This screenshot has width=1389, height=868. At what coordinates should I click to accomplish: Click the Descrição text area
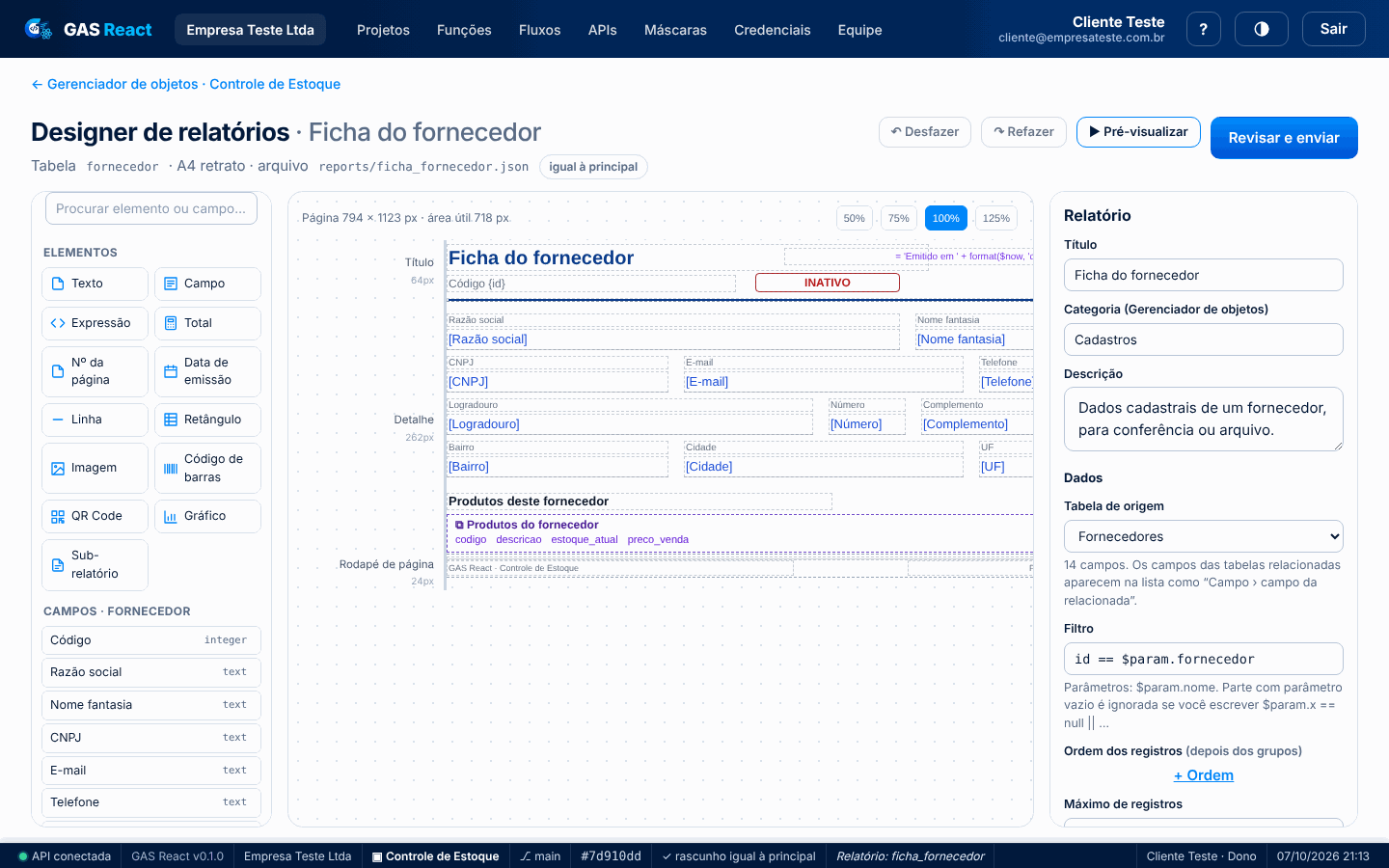pyautogui.click(x=1203, y=420)
